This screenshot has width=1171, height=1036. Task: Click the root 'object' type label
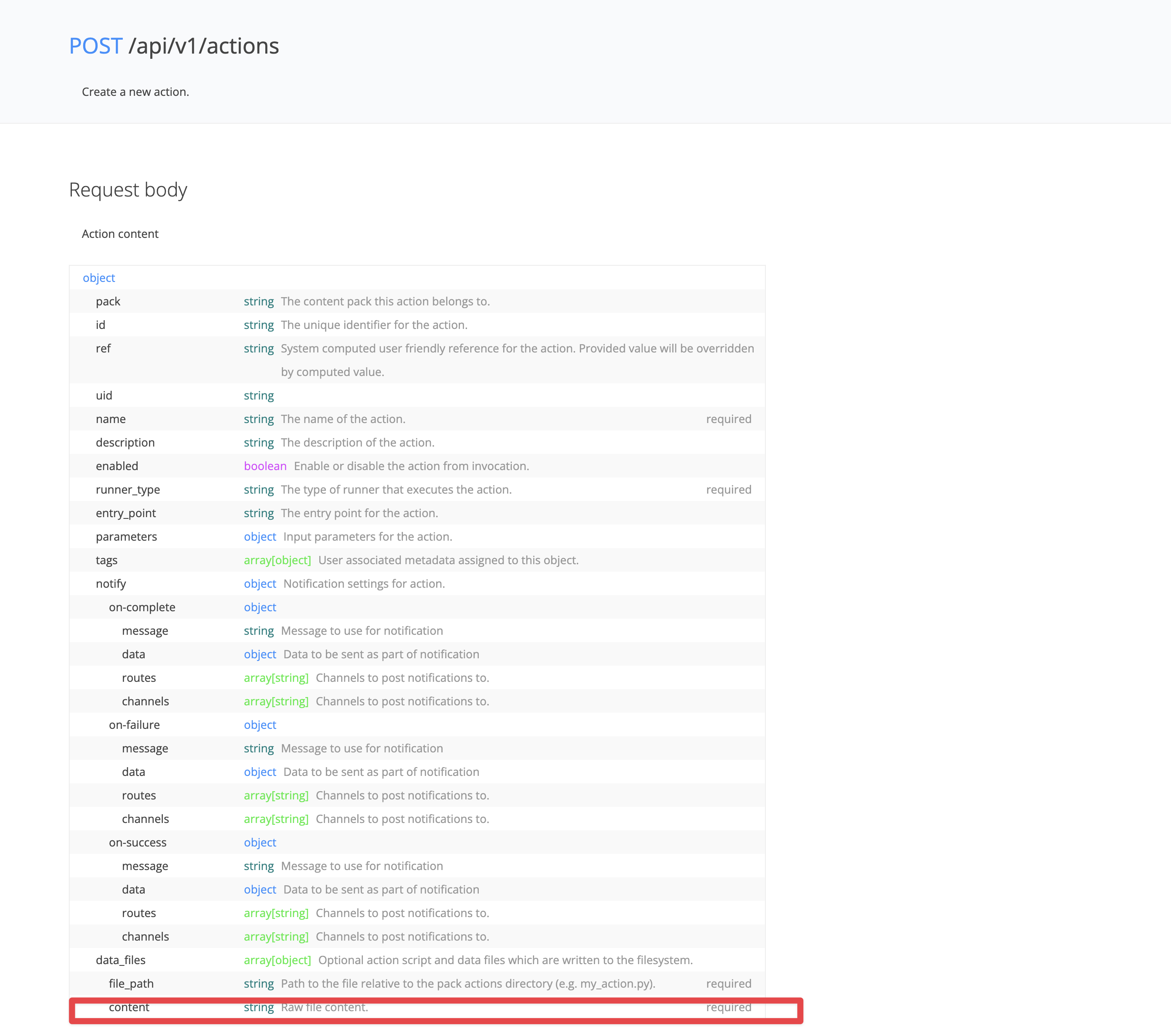click(x=98, y=278)
